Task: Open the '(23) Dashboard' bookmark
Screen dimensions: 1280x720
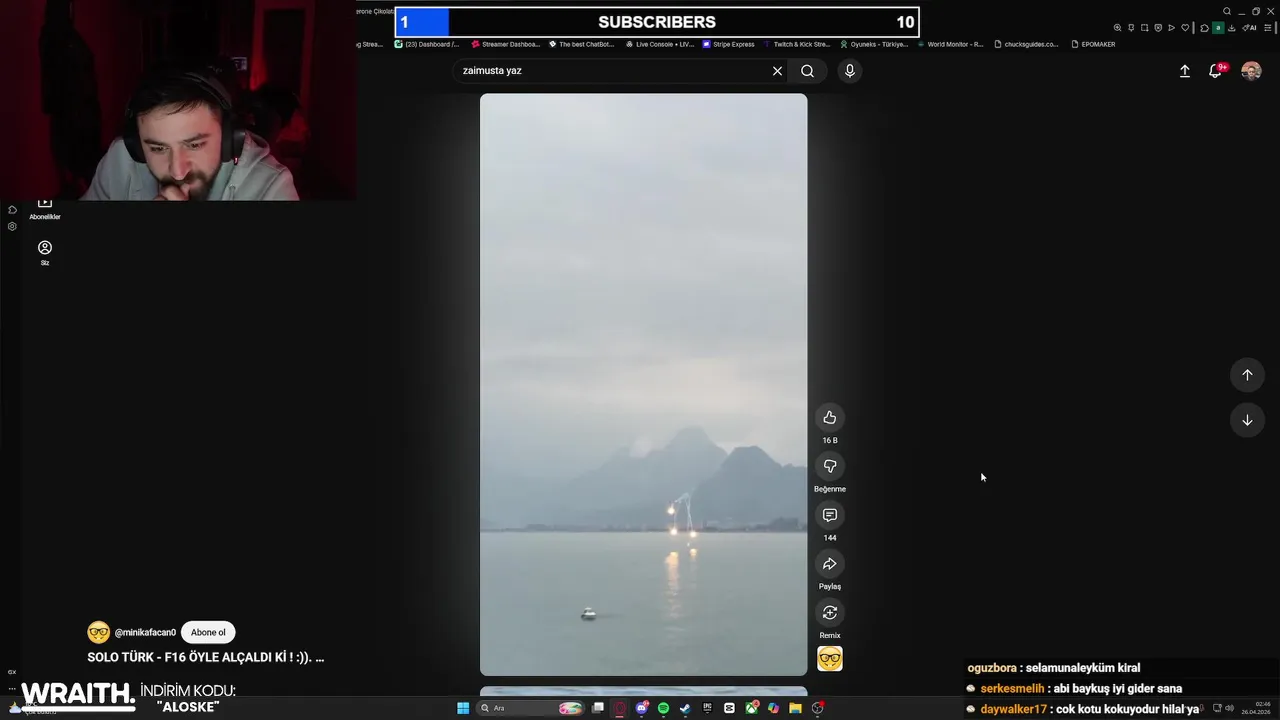Action: point(427,44)
